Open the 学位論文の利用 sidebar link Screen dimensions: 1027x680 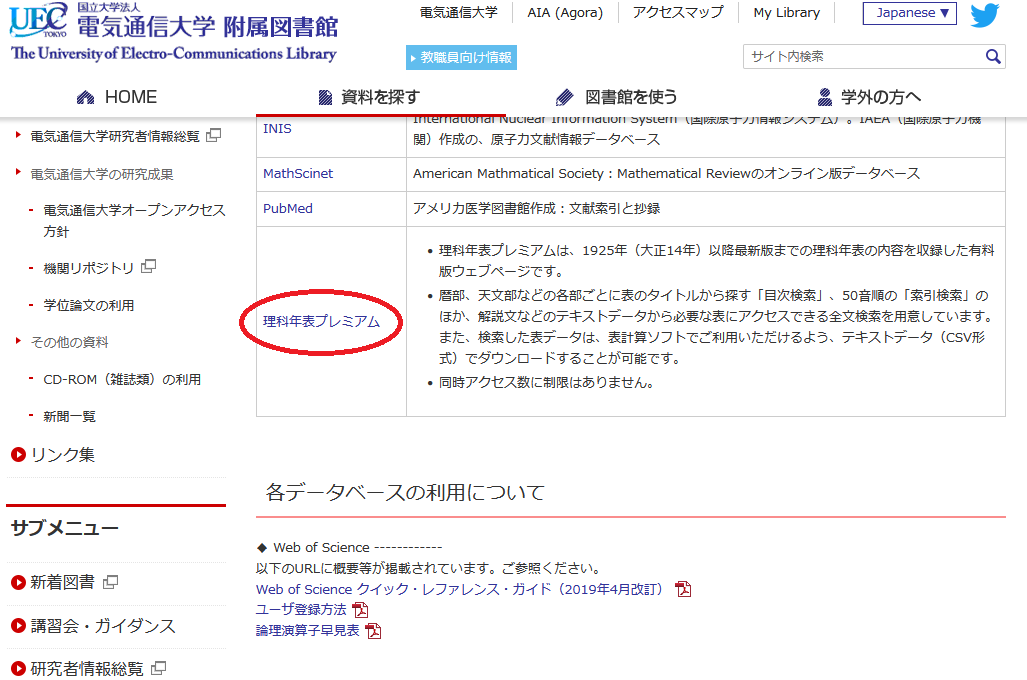88,305
